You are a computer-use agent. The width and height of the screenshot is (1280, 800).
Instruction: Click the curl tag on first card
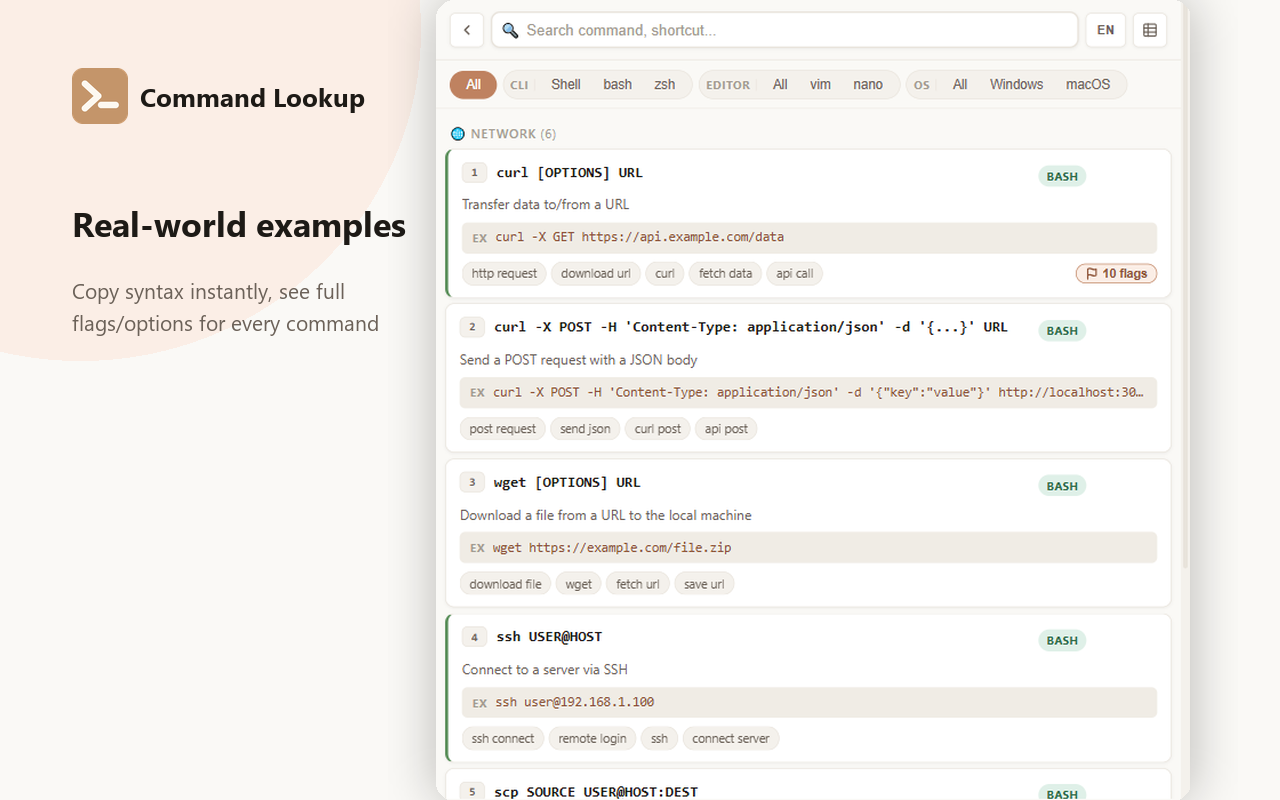click(665, 273)
